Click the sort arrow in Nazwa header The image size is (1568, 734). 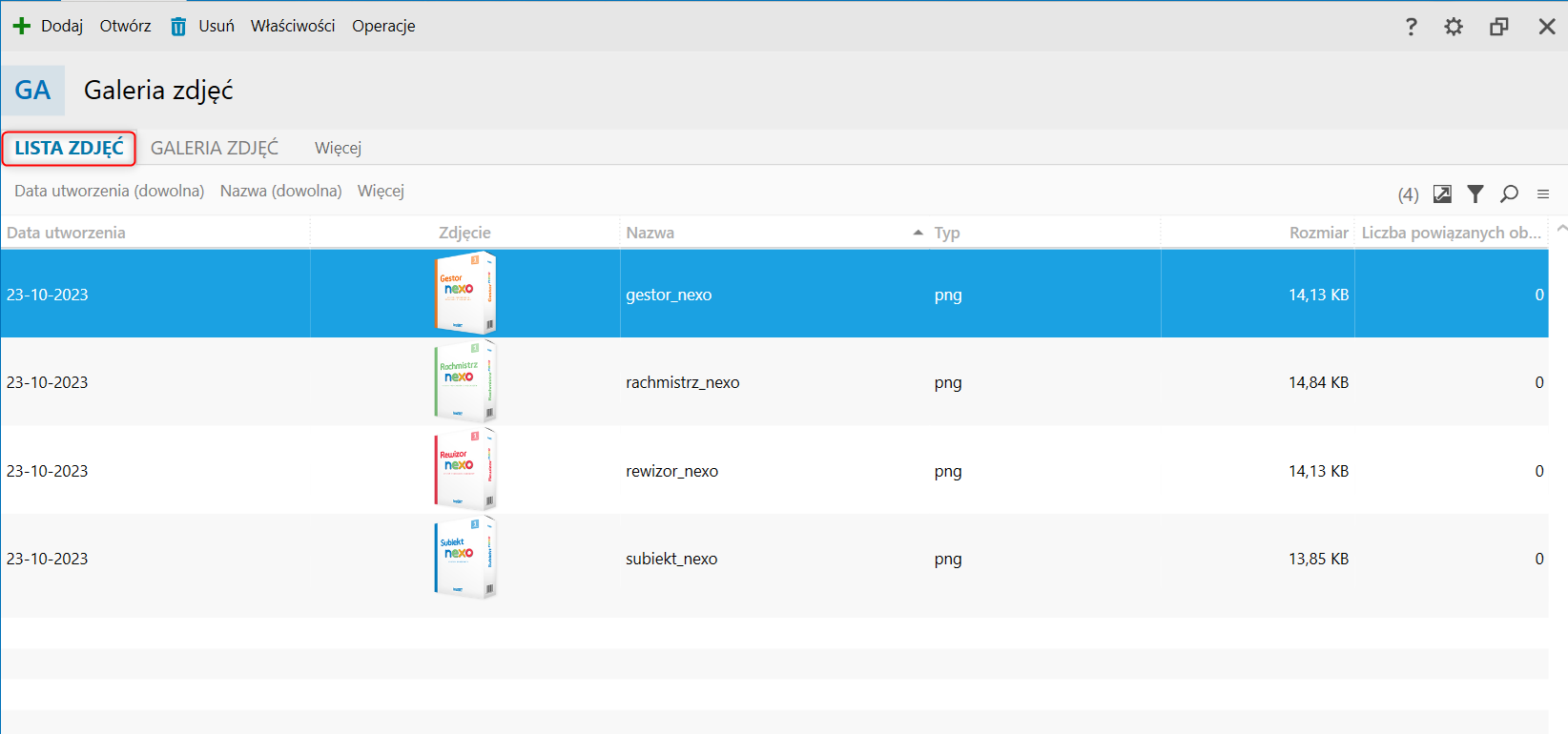(x=918, y=233)
